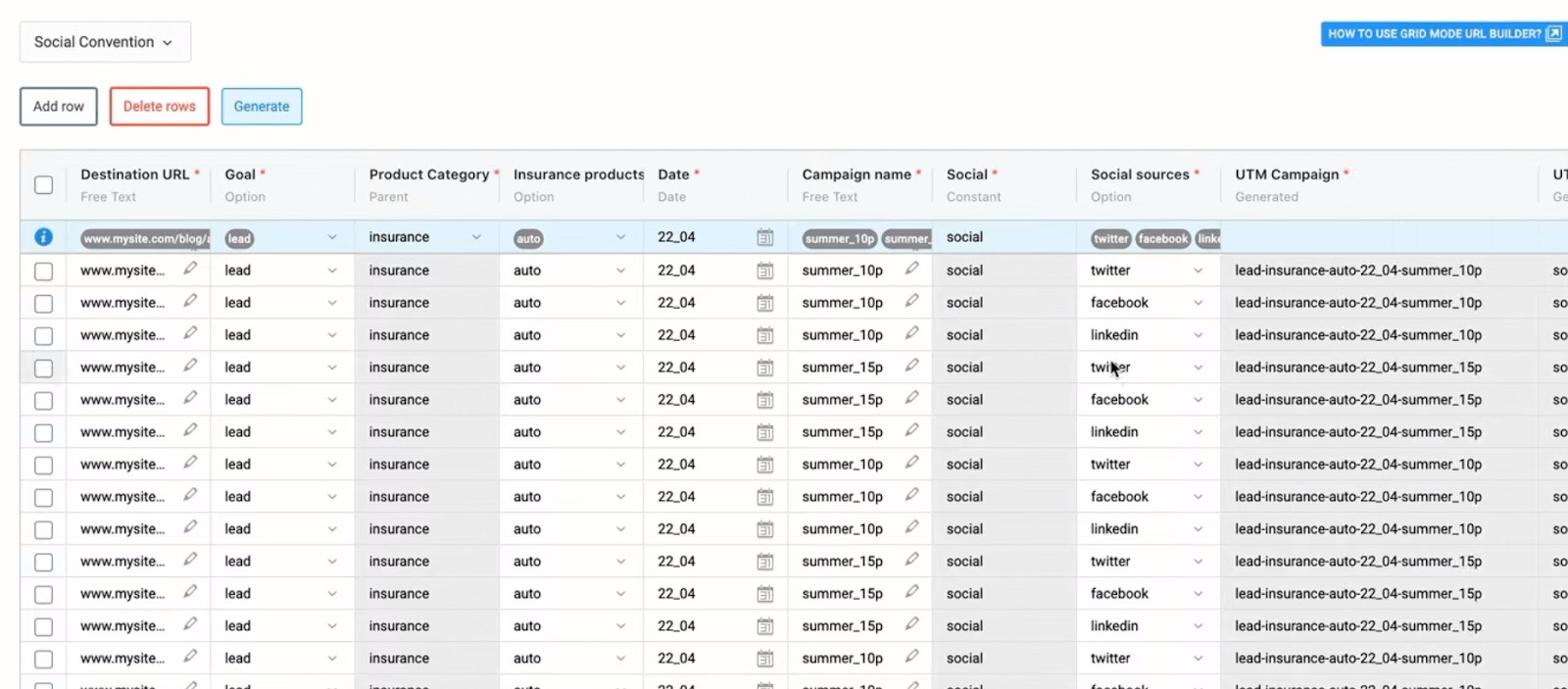This screenshot has height=689, width=1568.
Task: Click the Product Category column header
Action: point(427,184)
